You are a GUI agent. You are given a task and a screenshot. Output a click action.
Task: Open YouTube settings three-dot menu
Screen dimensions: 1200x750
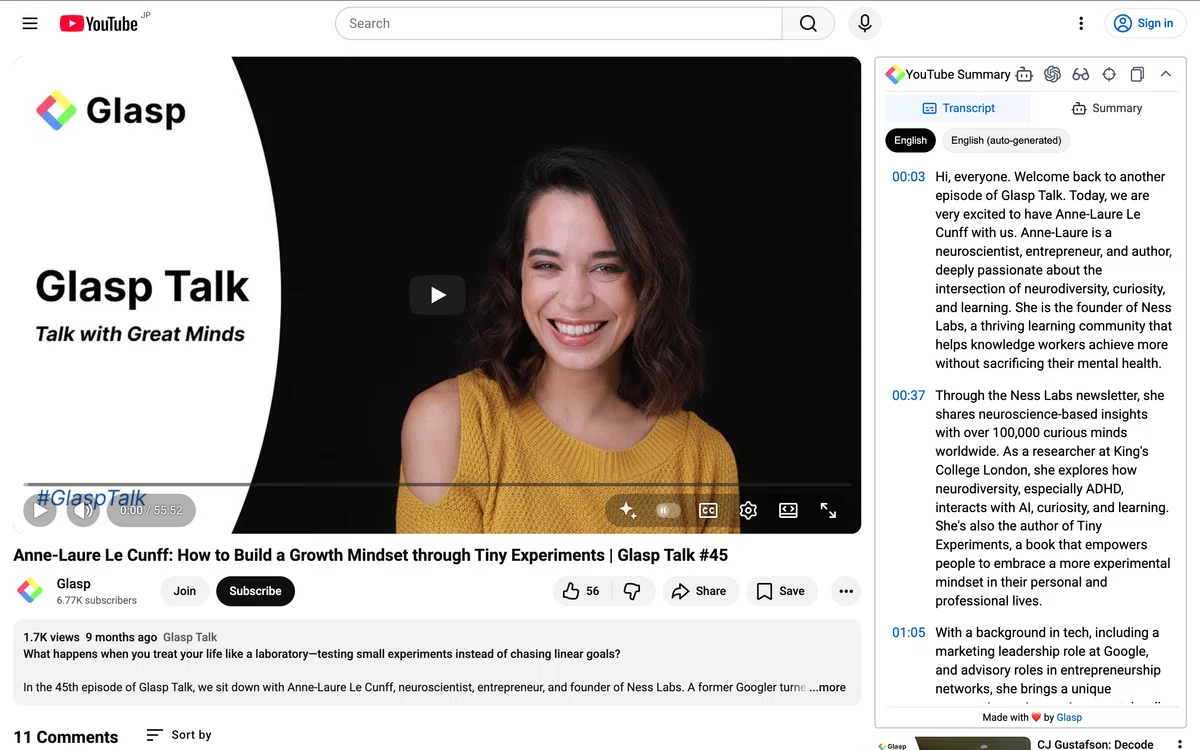(x=1081, y=23)
